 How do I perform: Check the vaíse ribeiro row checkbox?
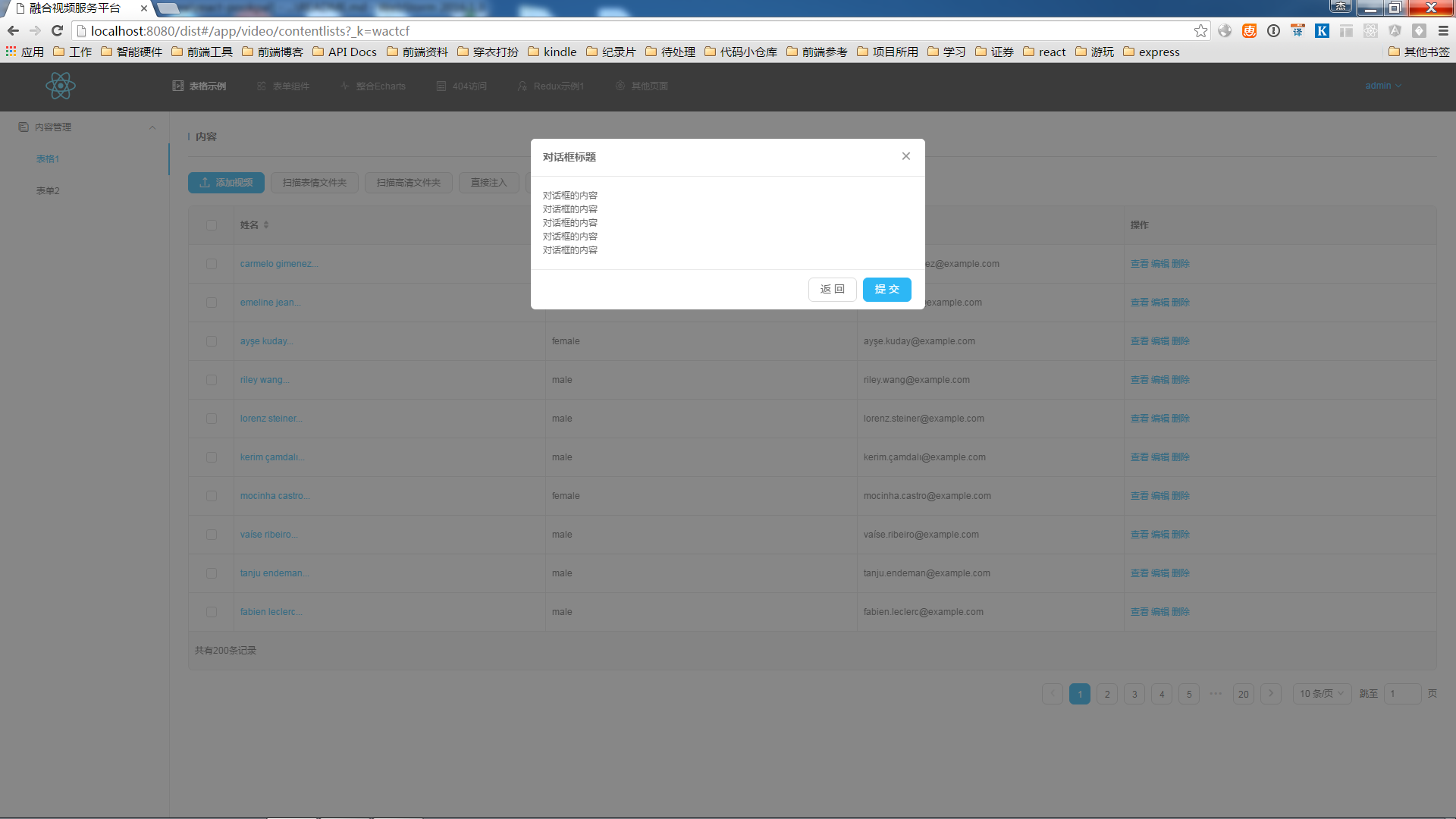pos(212,535)
